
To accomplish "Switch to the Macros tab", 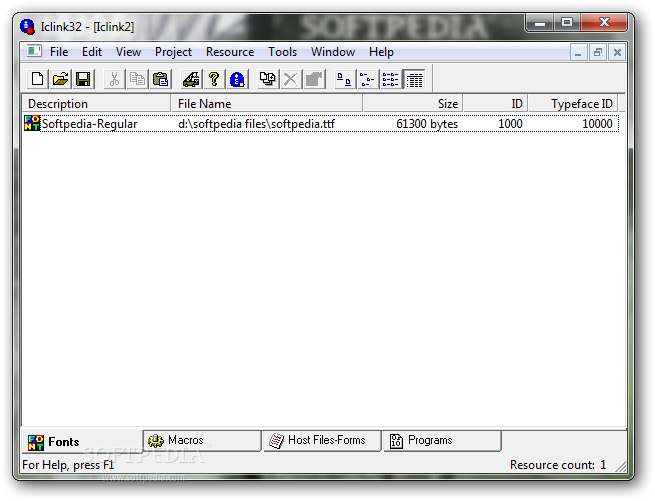I will click(x=202, y=440).
